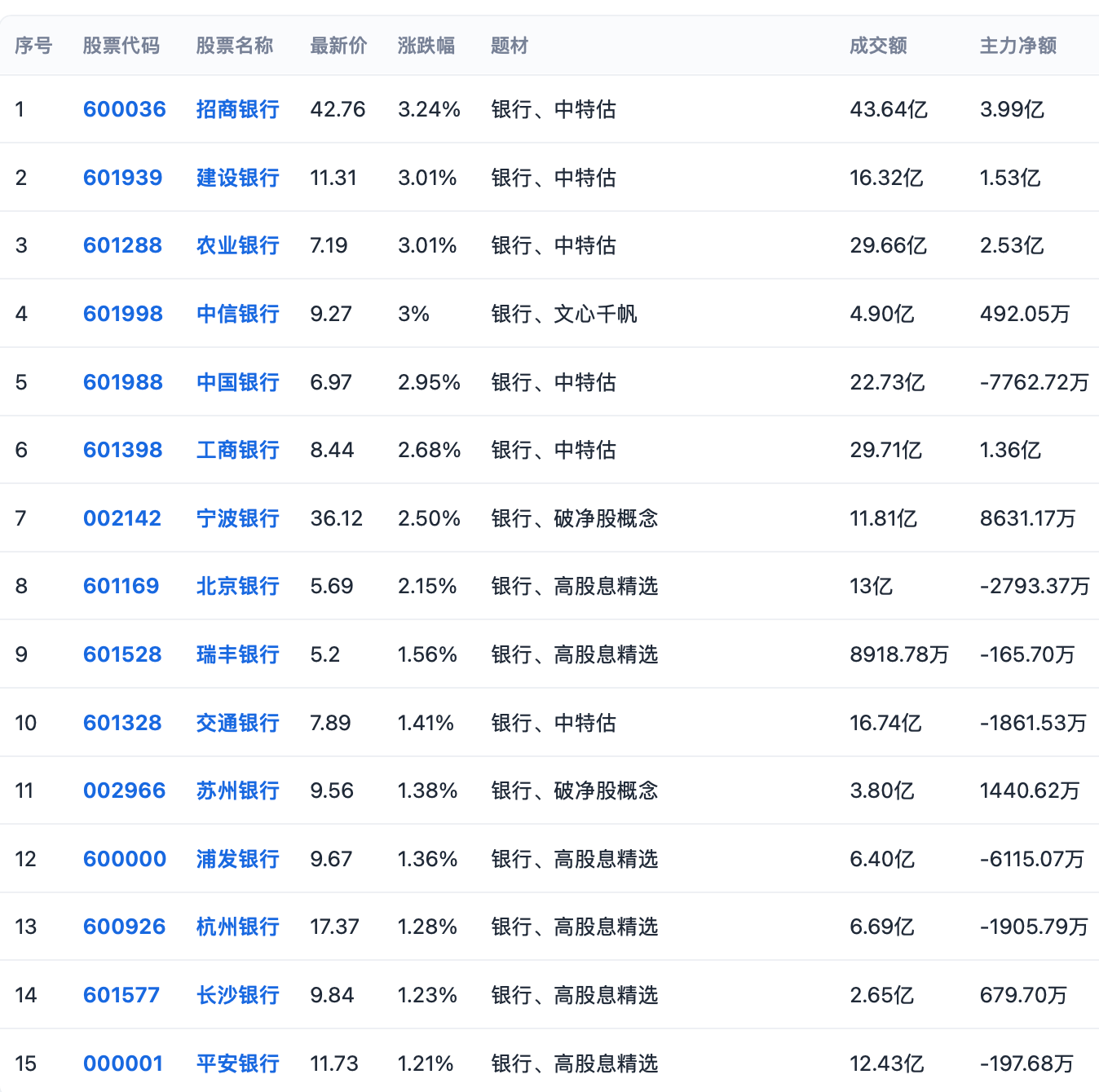1099x1092 pixels.
Task: Click the 涨跌幅 column header
Action: [426, 46]
